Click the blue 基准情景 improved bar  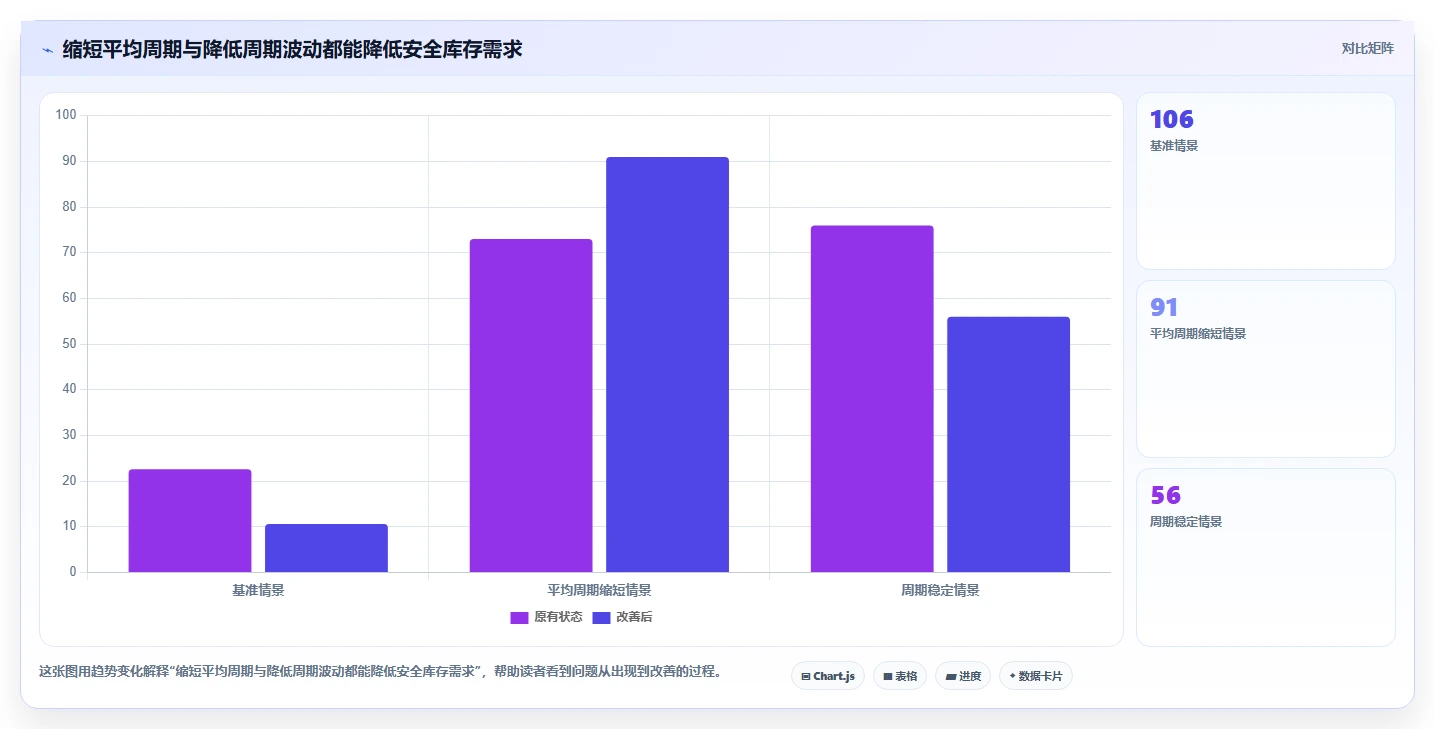(x=326, y=548)
